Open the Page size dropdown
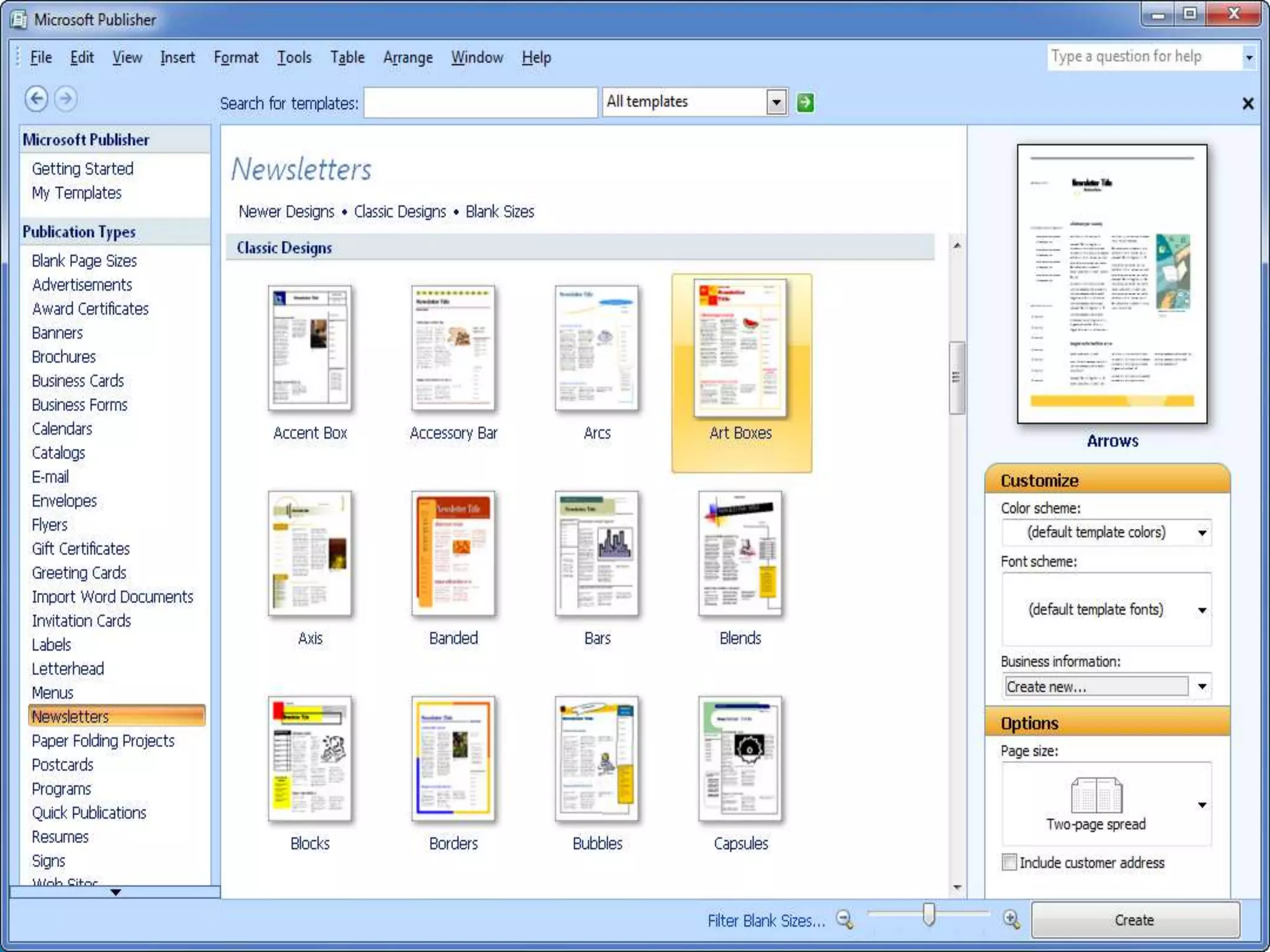The width and height of the screenshot is (1270, 952). [x=1202, y=805]
